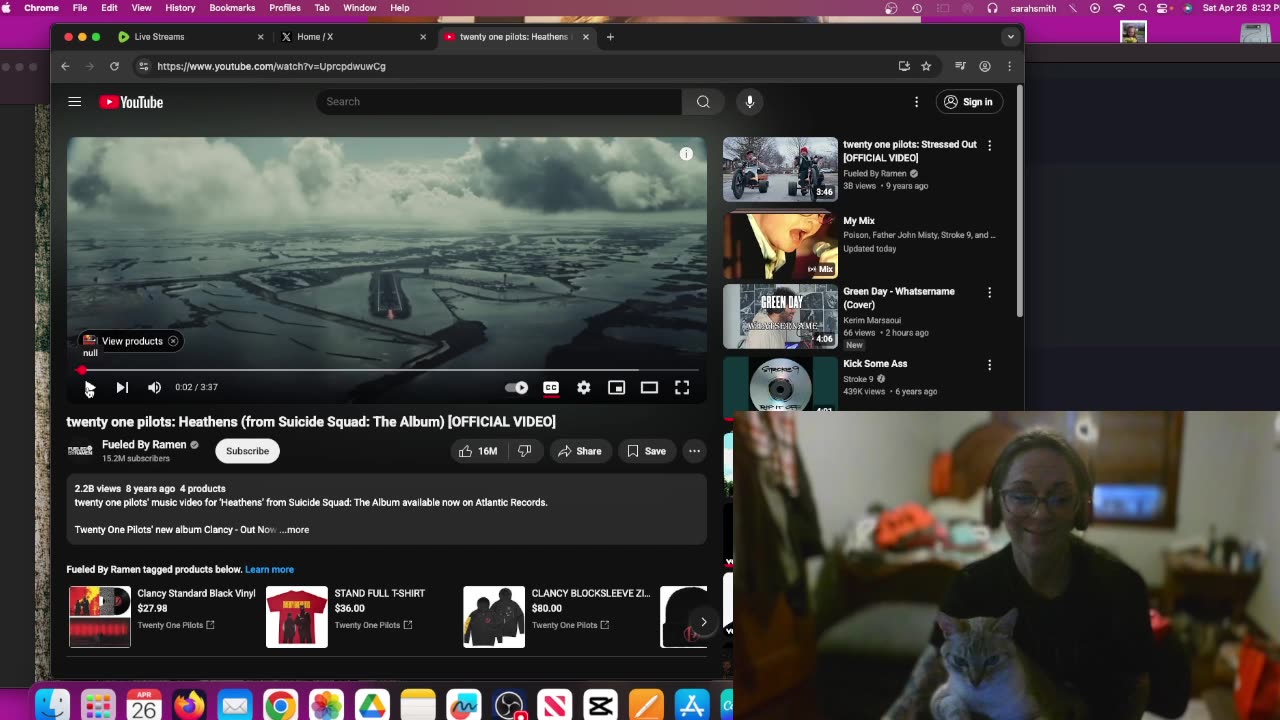Open the Fueled By Ramen channel avatar
The height and width of the screenshot is (720, 1280).
click(80, 451)
